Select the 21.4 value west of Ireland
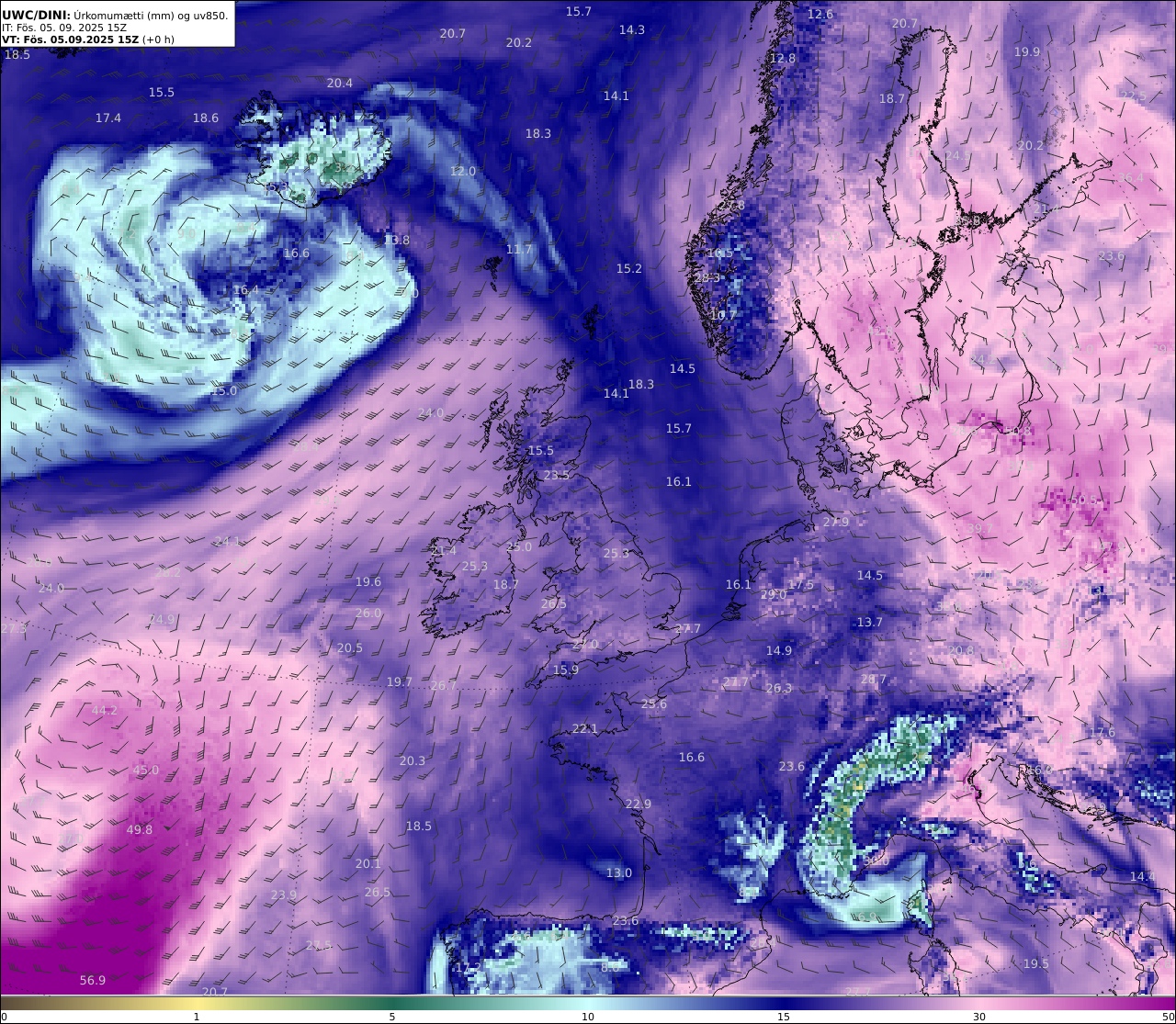 444,550
